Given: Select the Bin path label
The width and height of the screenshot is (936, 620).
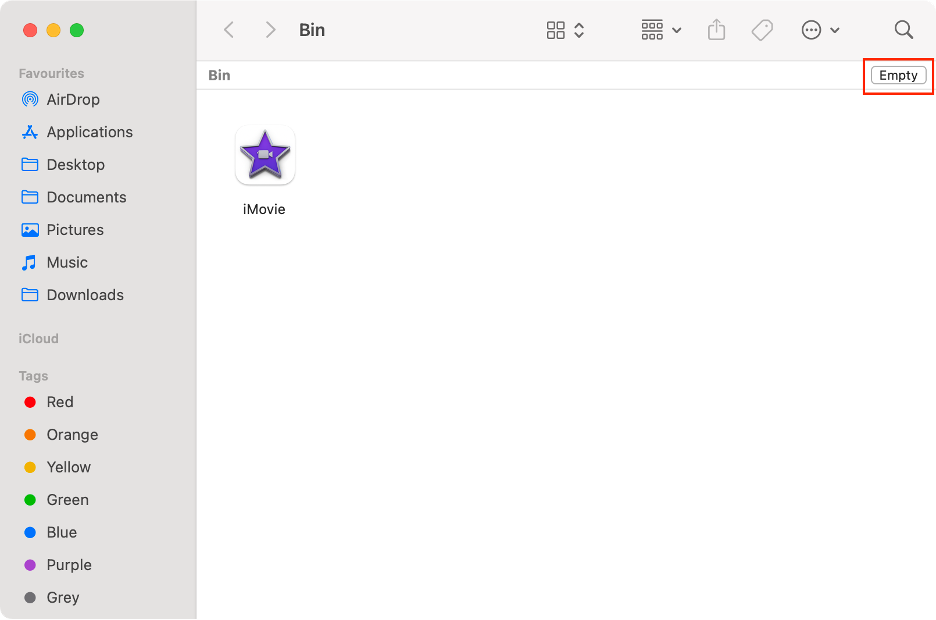Looking at the screenshot, I should click(x=219, y=74).
